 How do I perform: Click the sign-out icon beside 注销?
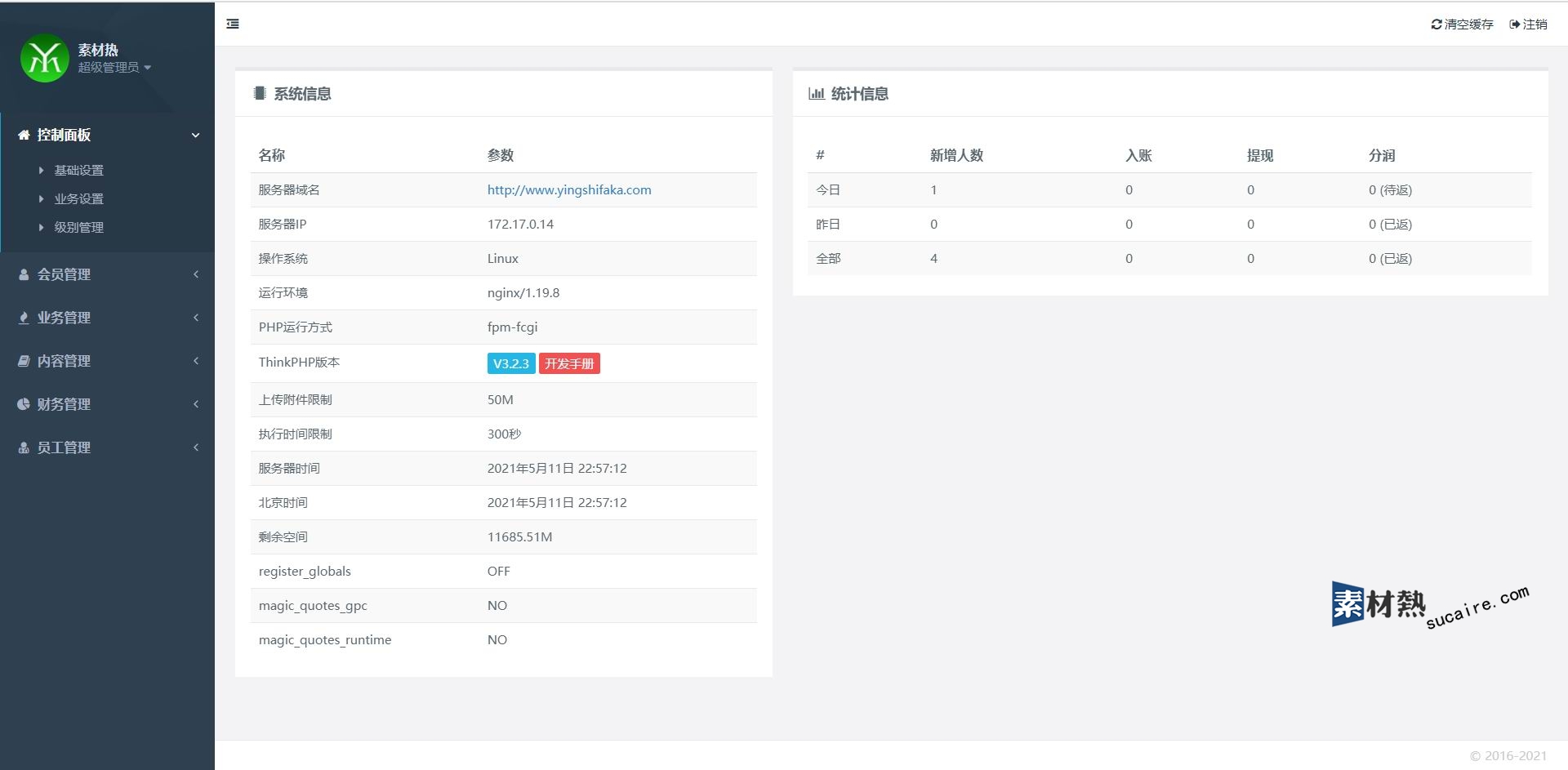[x=1515, y=24]
